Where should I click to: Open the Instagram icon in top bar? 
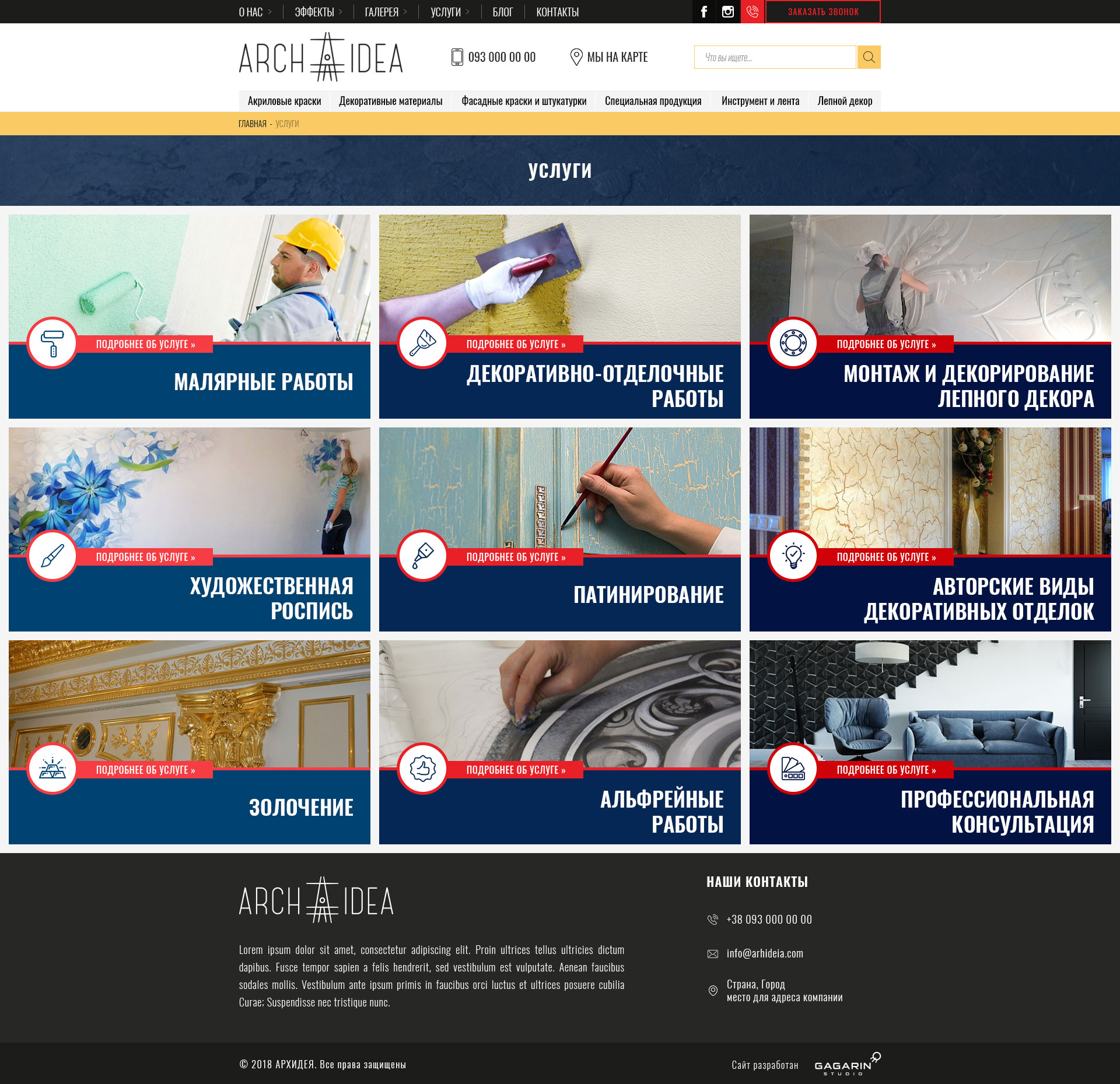point(728,12)
